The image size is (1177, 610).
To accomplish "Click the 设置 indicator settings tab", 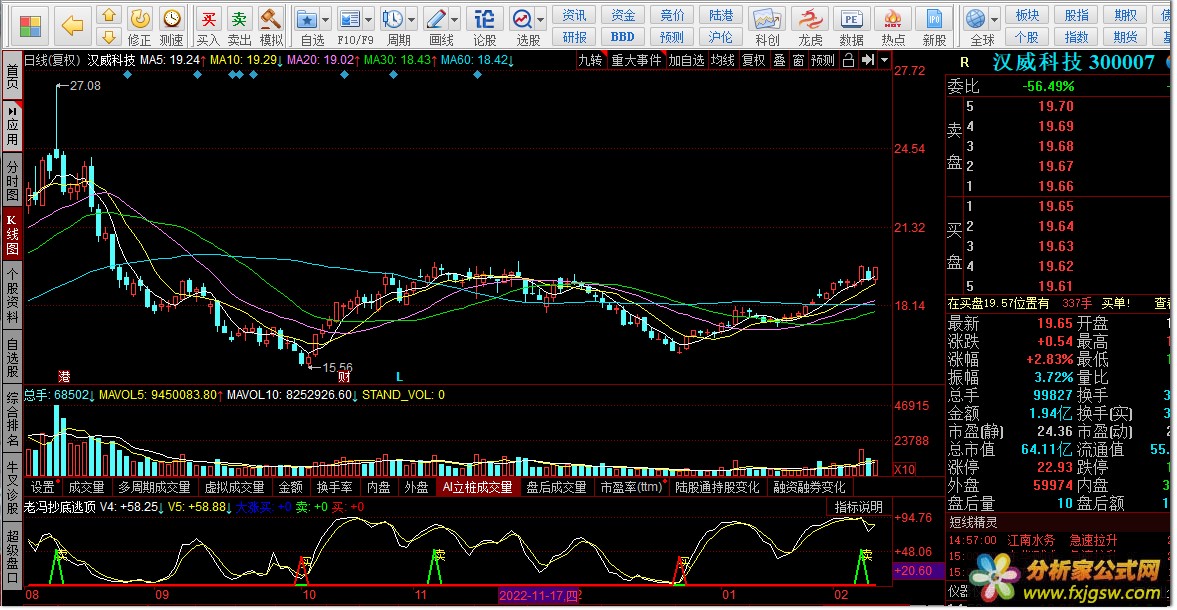I will 44,488.
